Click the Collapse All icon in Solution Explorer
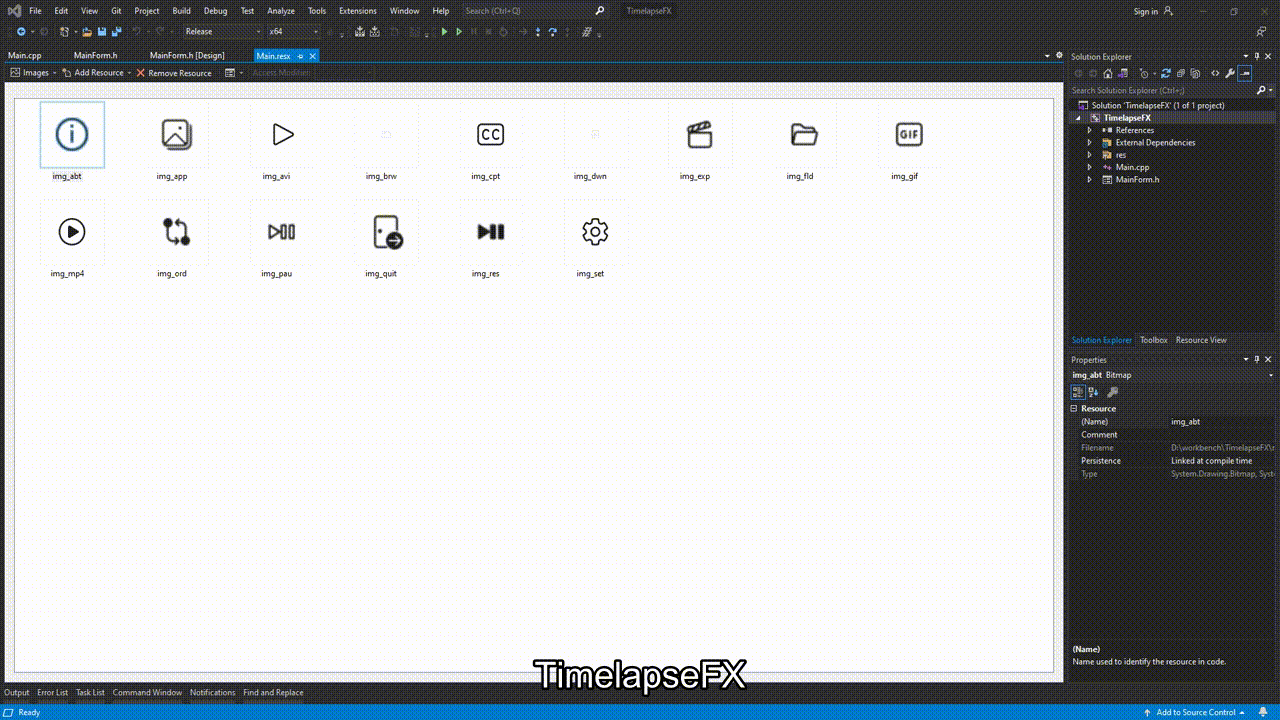This screenshot has width=1280, height=720. [1181, 73]
